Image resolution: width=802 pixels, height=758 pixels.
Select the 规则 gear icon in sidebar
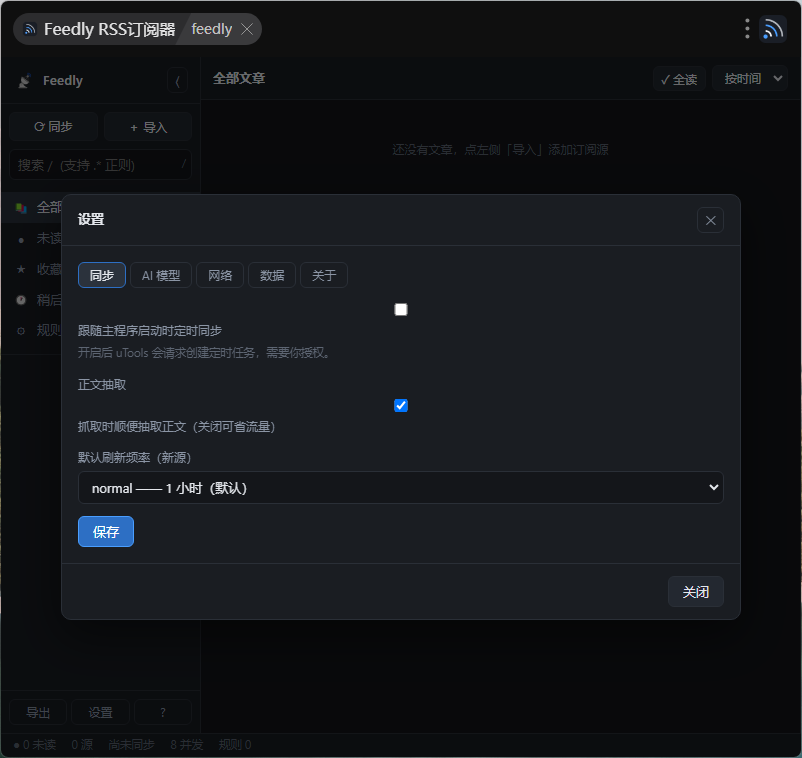click(21, 331)
